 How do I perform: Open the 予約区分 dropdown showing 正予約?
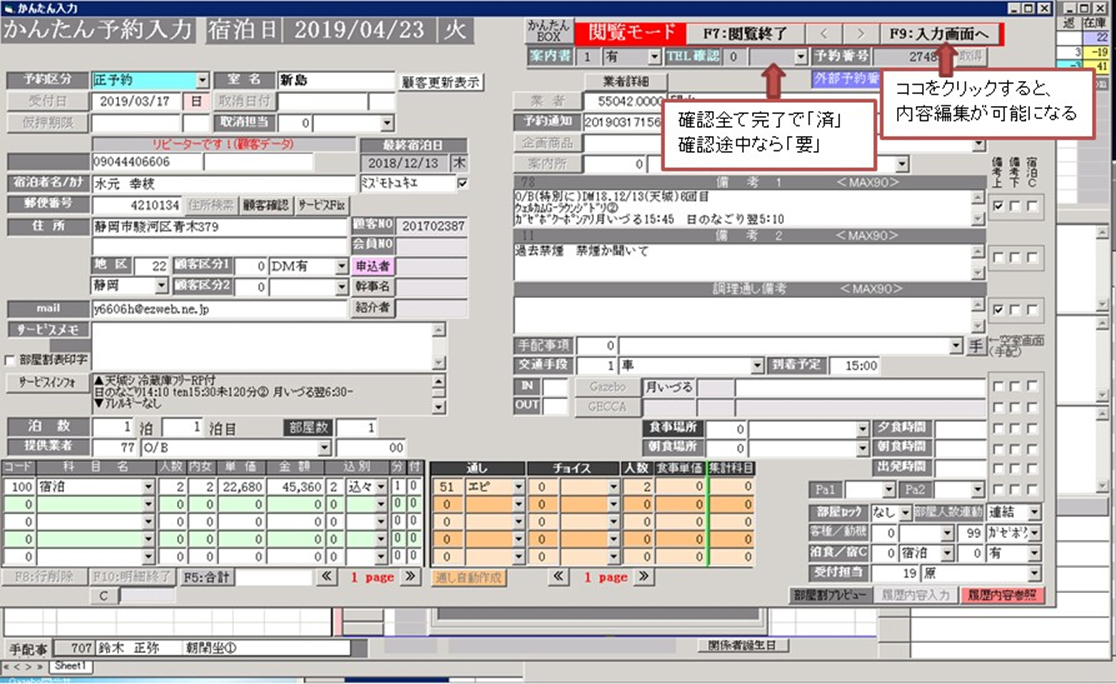point(202,80)
